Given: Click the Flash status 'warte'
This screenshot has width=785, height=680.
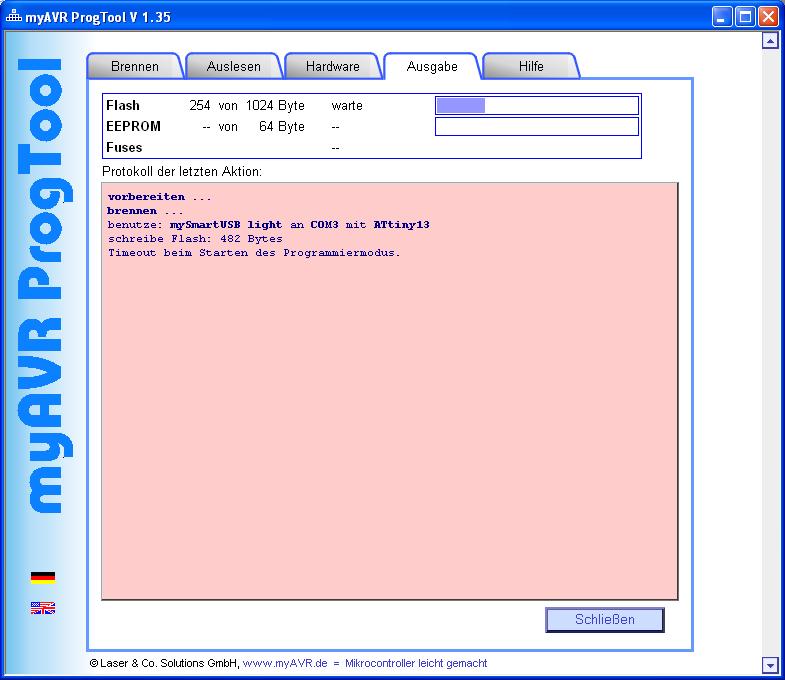Looking at the screenshot, I should (346, 106).
